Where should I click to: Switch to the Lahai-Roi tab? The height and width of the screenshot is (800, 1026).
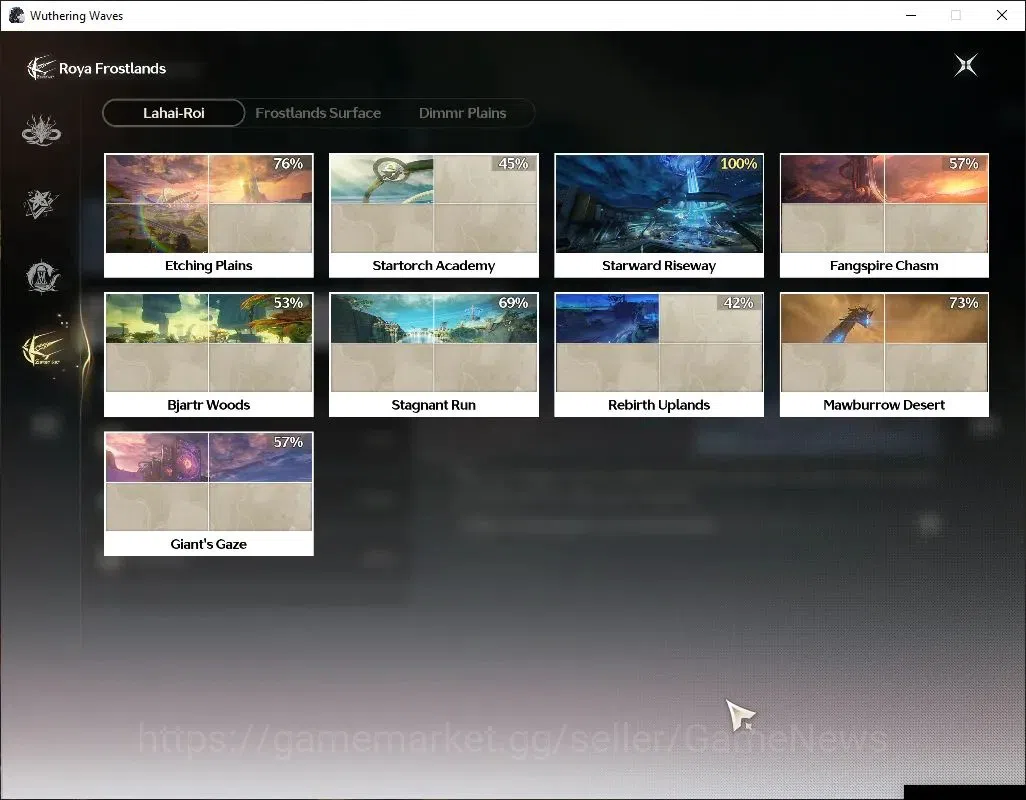(x=173, y=113)
